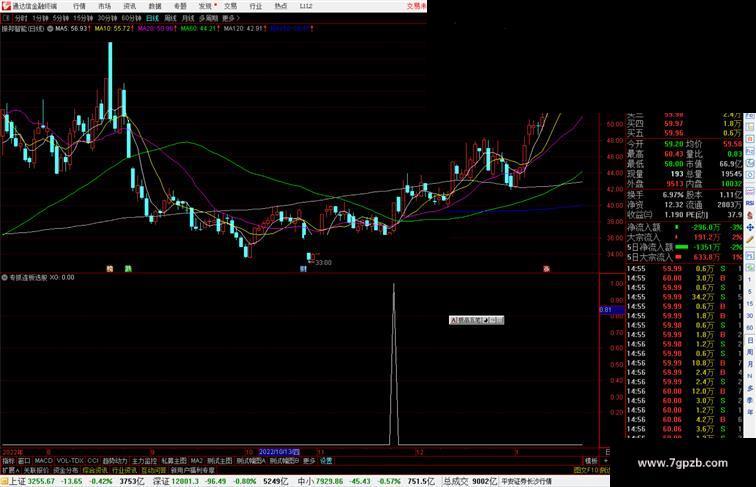Open the 热点 menu in the top bar
The width and height of the screenshot is (756, 487).
pos(281,6)
